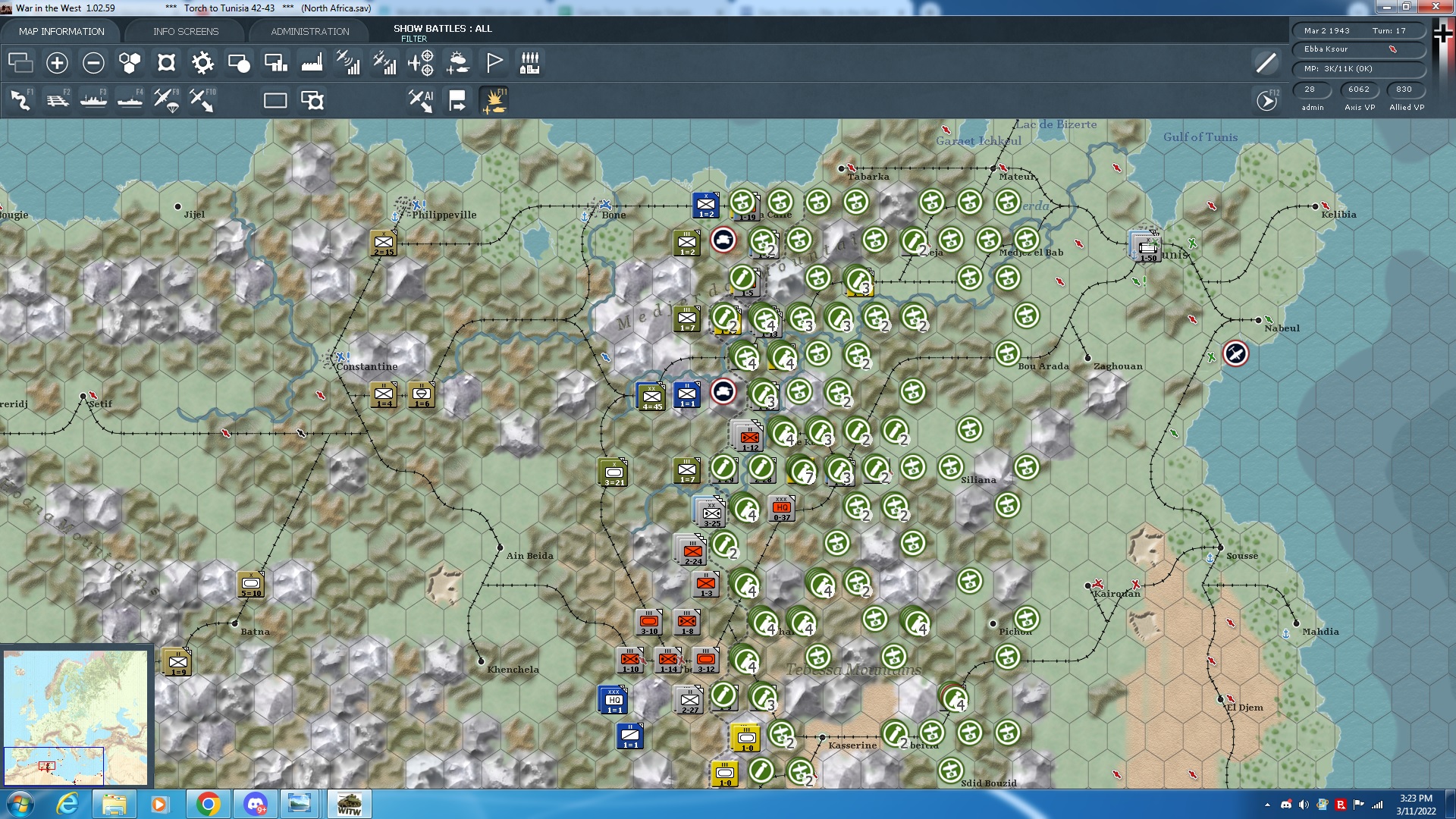Click the Axis victory points progress bar
Viewport: 1456px width, 819px height.
[1358, 89]
